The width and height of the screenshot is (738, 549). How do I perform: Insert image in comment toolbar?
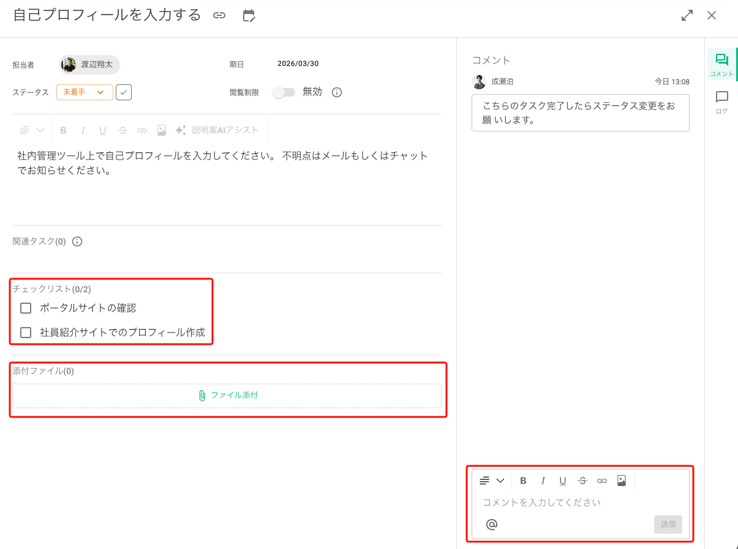(x=621, y=481)
